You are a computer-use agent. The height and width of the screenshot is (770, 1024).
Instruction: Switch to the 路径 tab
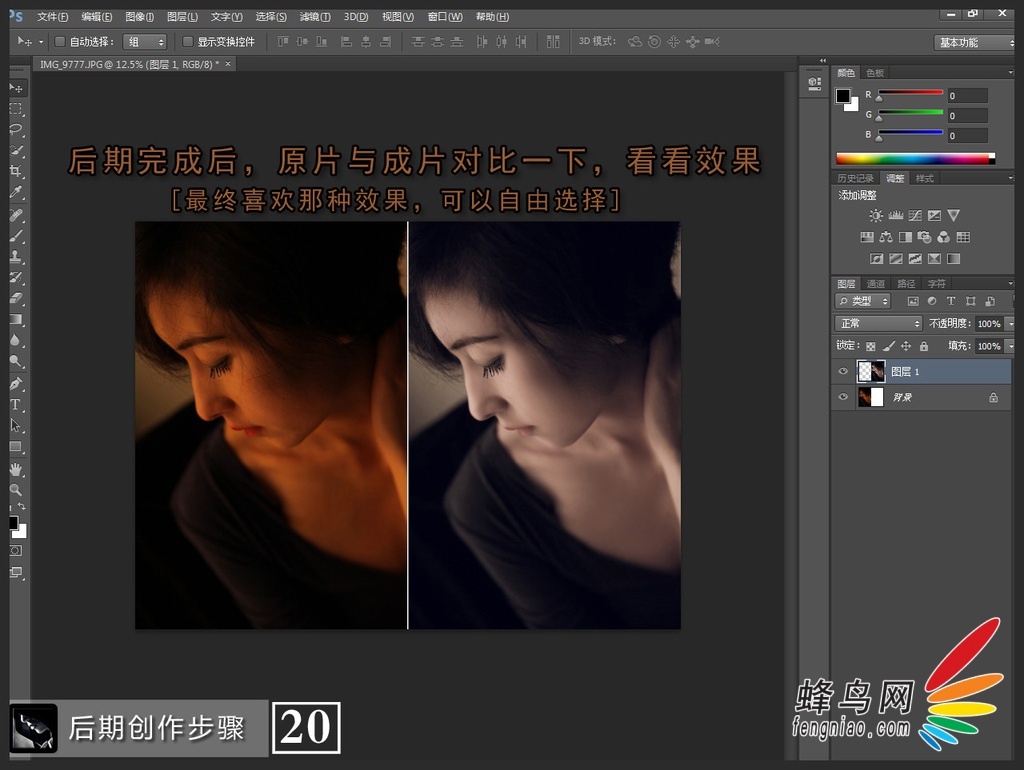coord(906,283)
